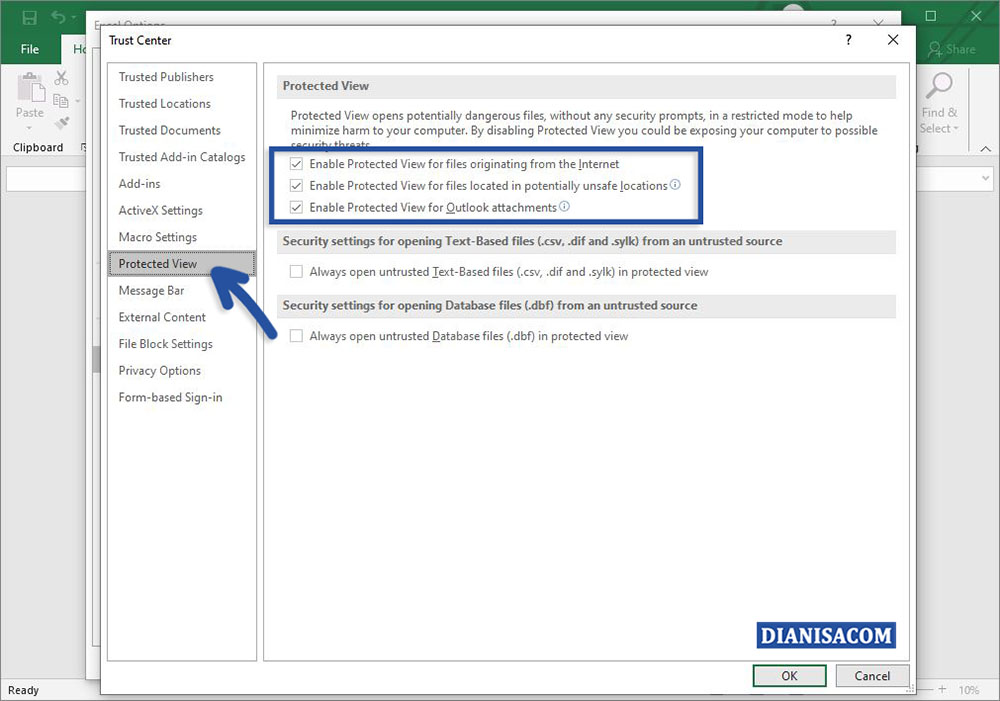1000x701 pixels.
Task: Click Trust Center help question mark
Action: [848, 40]
